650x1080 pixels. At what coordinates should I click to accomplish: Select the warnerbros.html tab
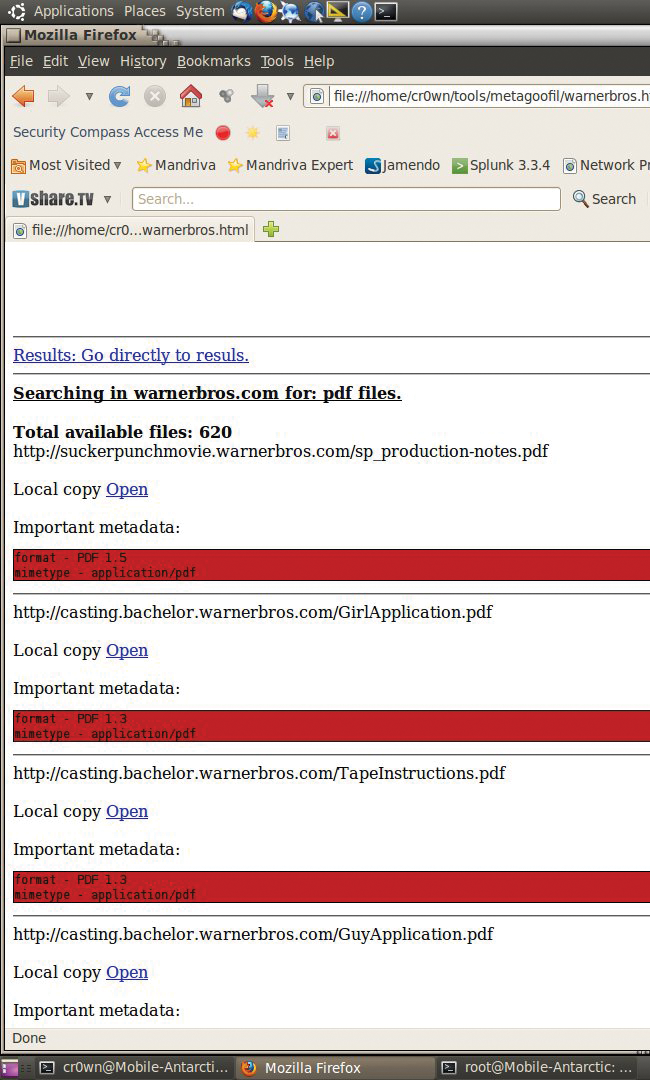[132, 230]
